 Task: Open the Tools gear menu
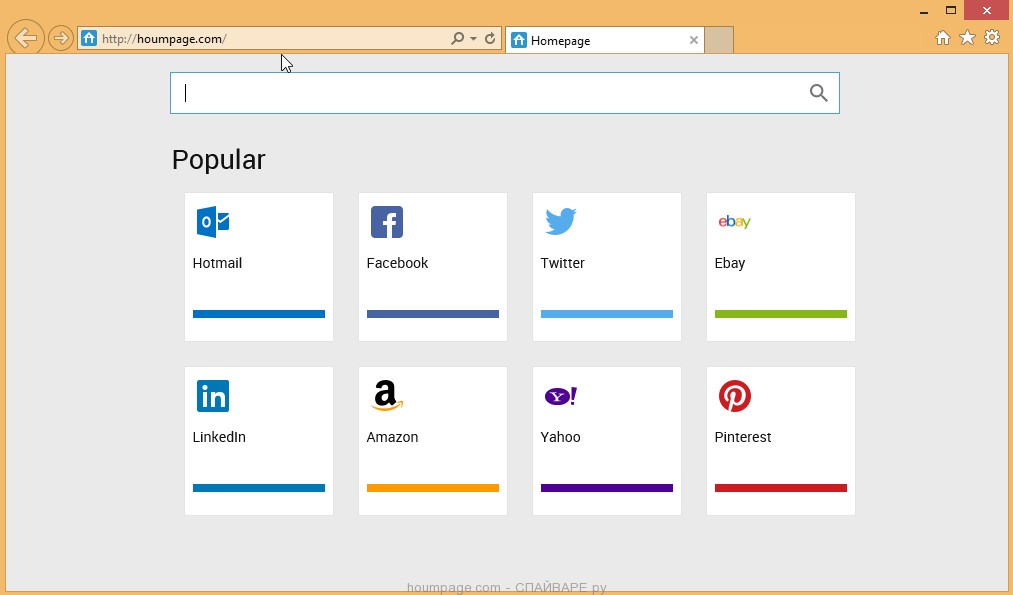click(x=992, y=37)
